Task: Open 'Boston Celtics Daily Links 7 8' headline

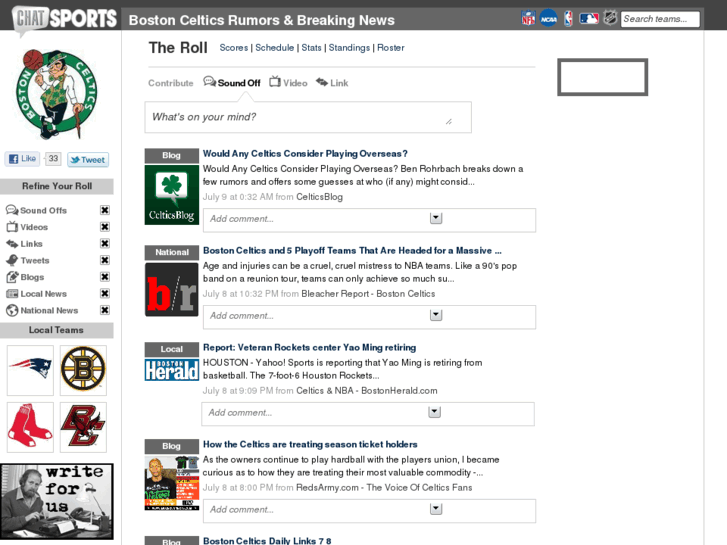Action: [x=267, y=541]
